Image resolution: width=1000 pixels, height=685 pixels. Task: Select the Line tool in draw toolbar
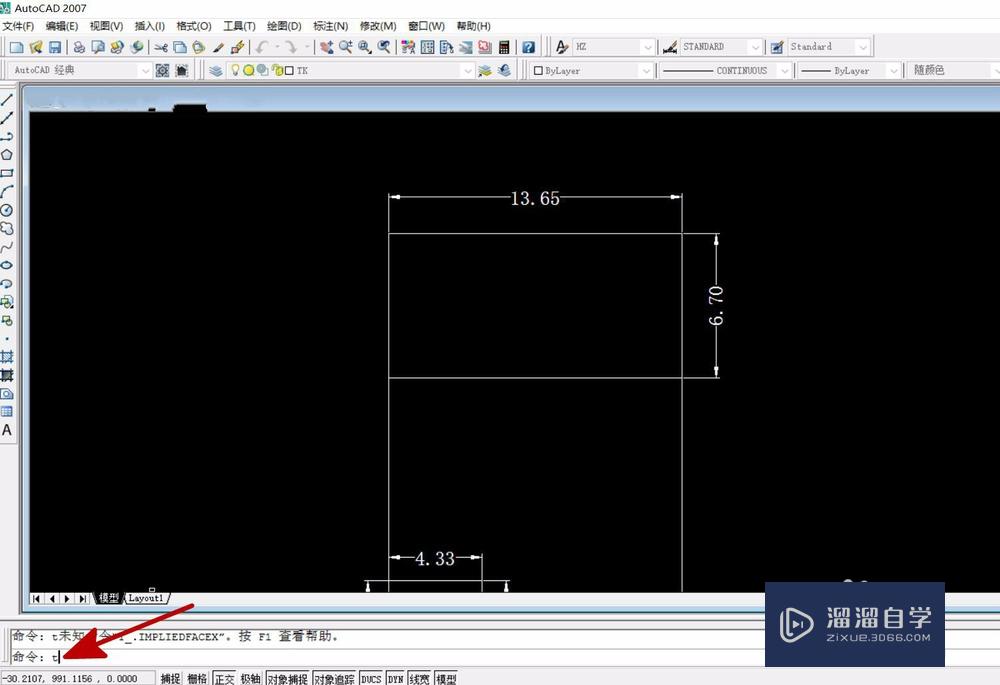[7, 99]
